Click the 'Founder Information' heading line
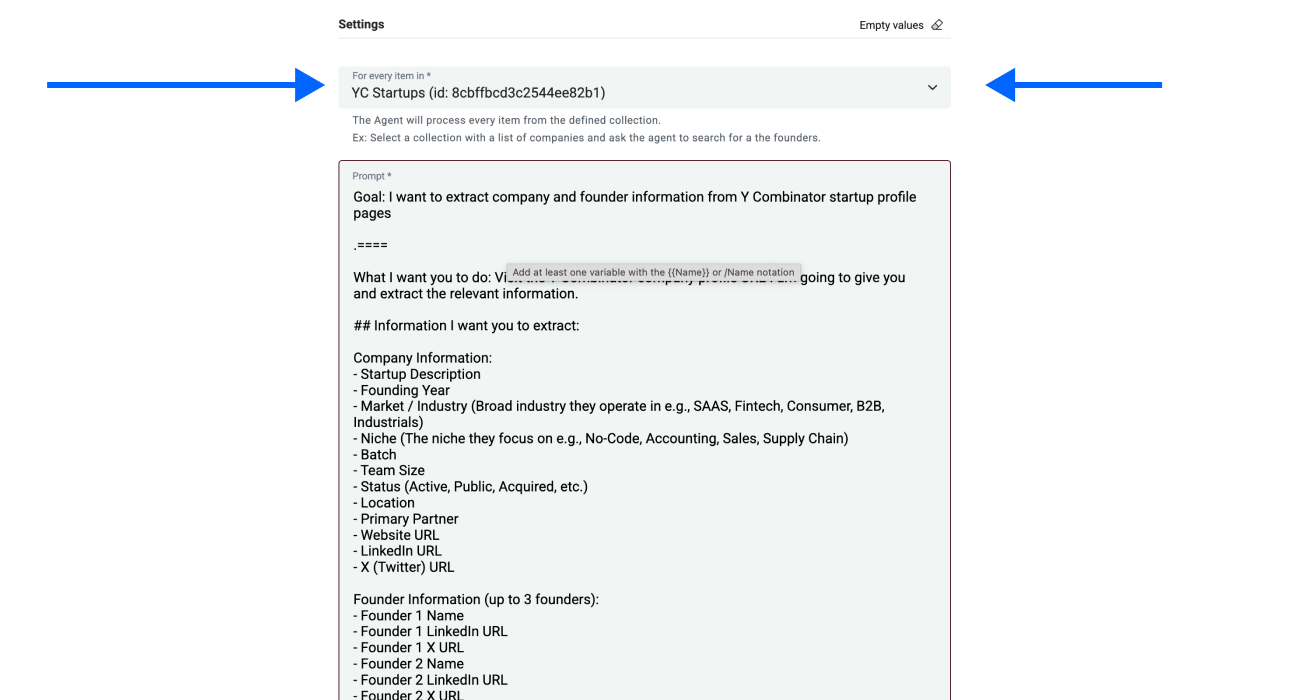 point(475,600)
